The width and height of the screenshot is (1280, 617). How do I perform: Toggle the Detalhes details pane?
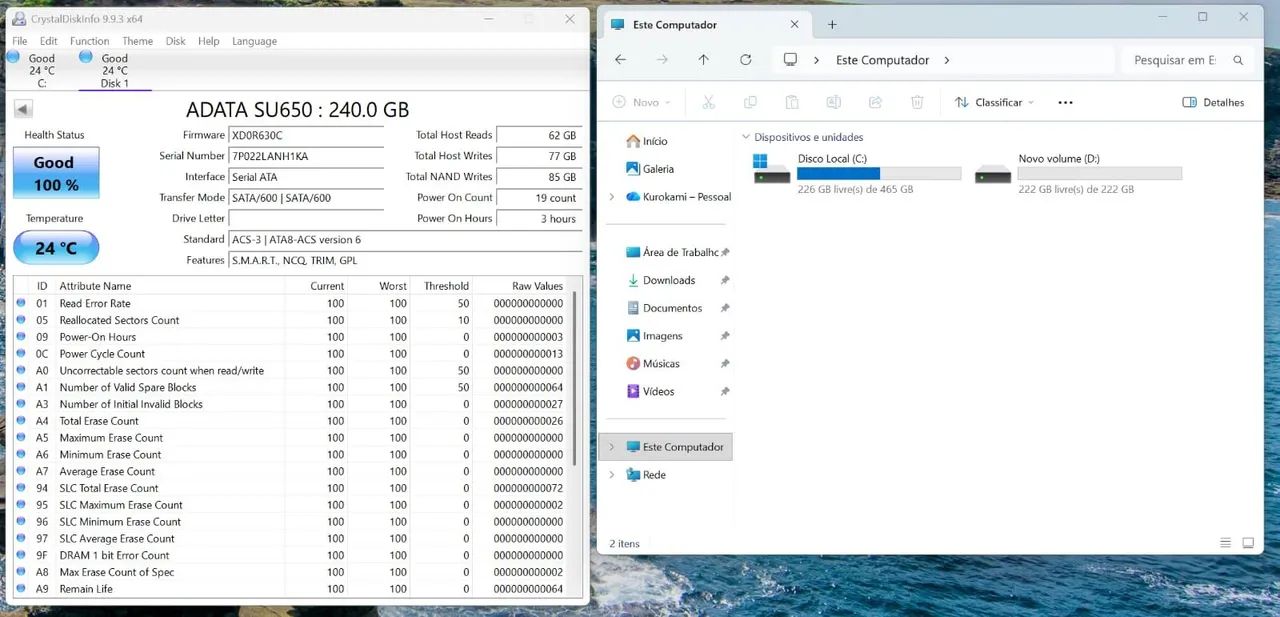[x=1213, y=102]
